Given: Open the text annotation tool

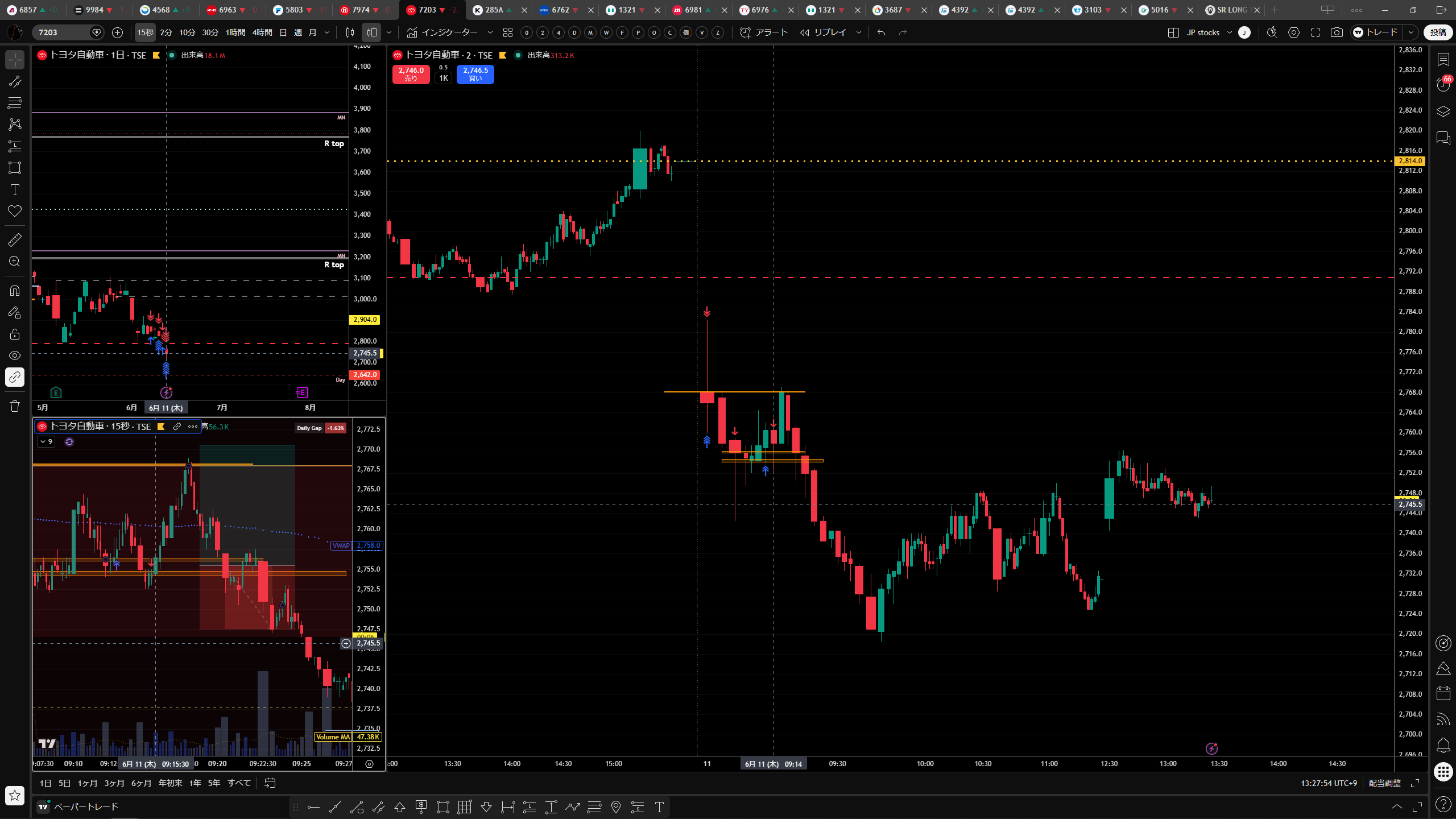Looking at the screenshot, I should 15,189.
